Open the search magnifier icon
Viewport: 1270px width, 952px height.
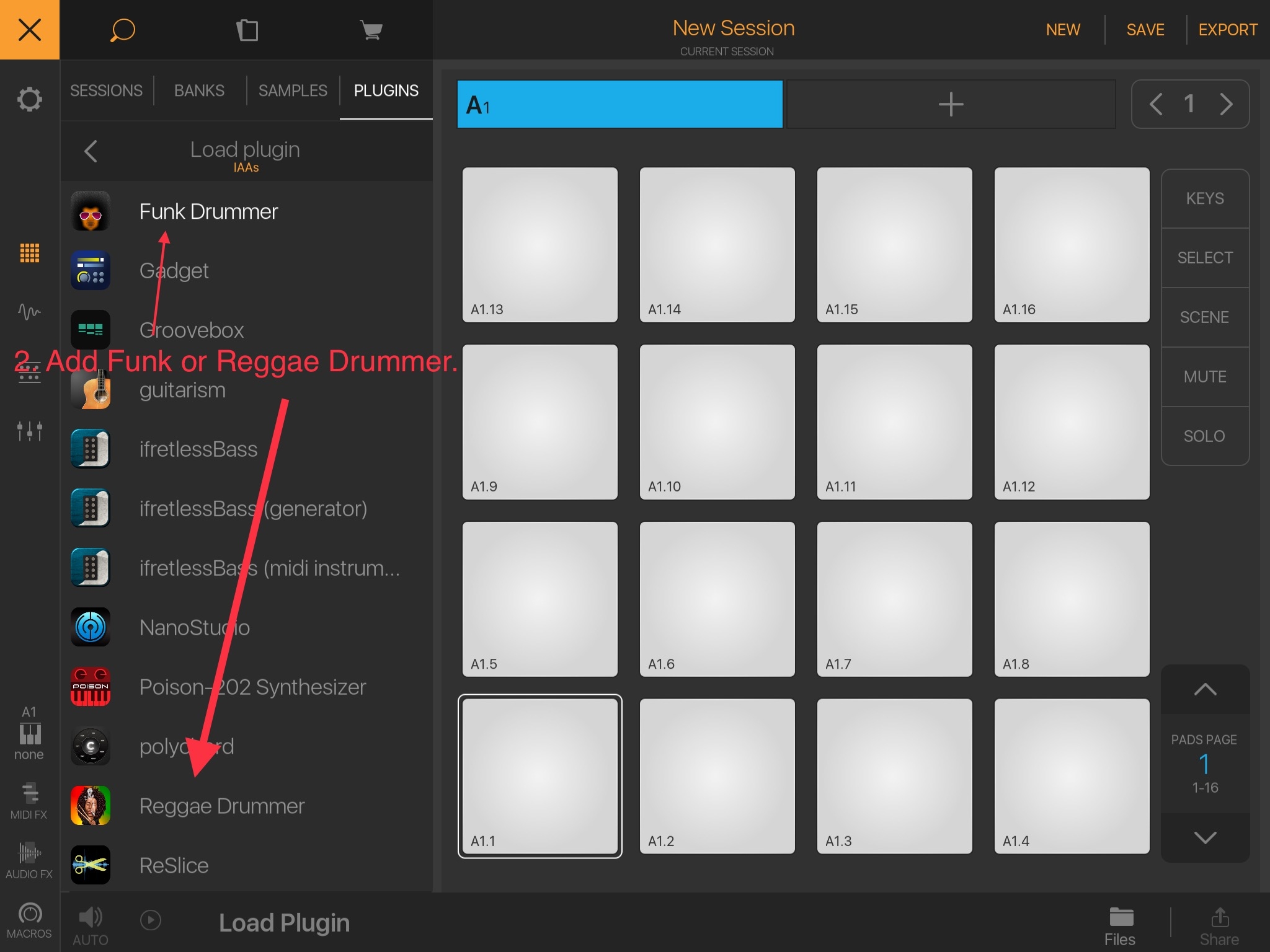click(x=122, y=30)
